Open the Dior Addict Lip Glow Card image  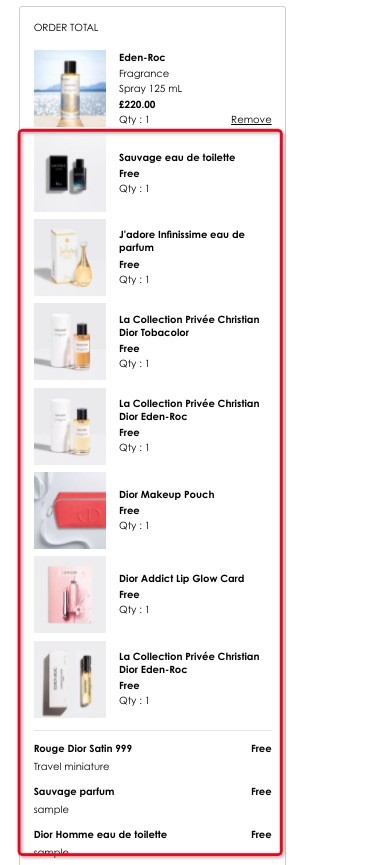(x=70, y=594)
